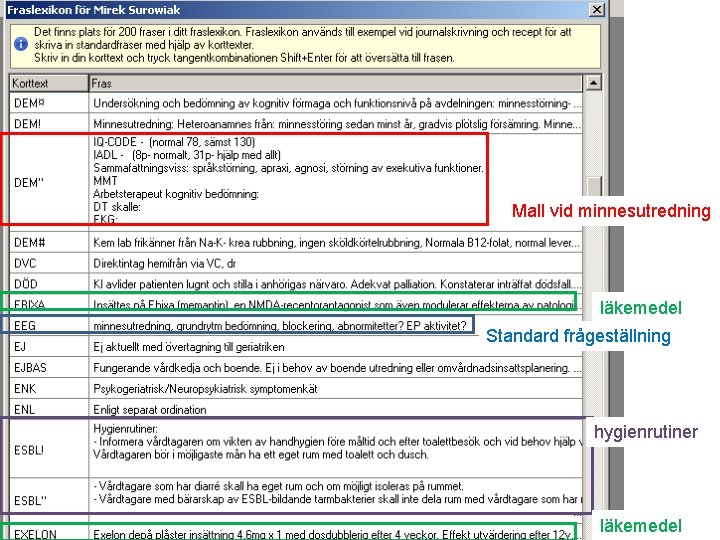Select the ENK korttext cell
The height and width of the screenshot is (540, 720).
[x=49, y=388]
